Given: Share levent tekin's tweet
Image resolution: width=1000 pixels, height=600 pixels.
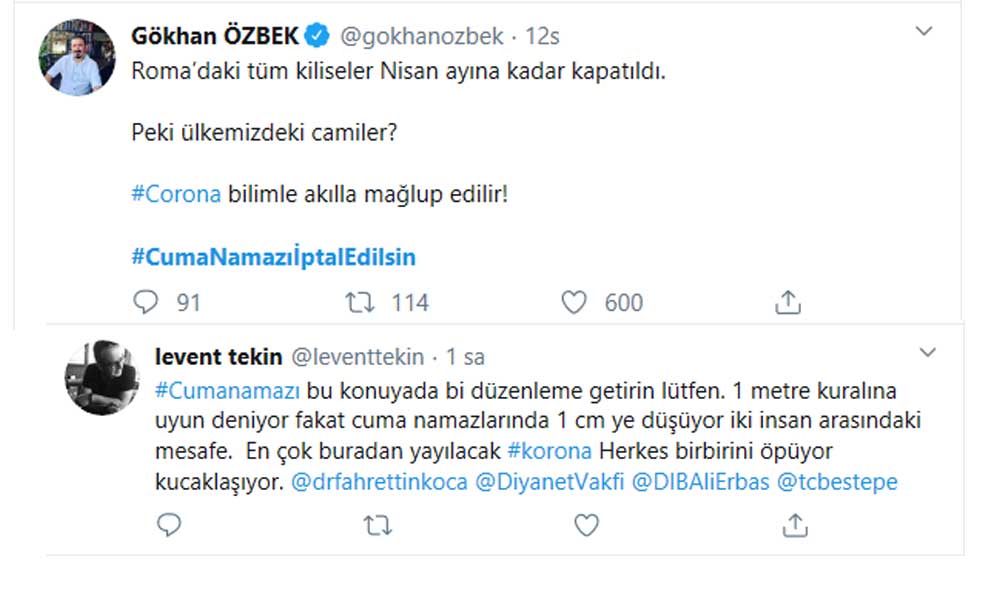Looking at the screenshot, I should click(x=795, y=525).
